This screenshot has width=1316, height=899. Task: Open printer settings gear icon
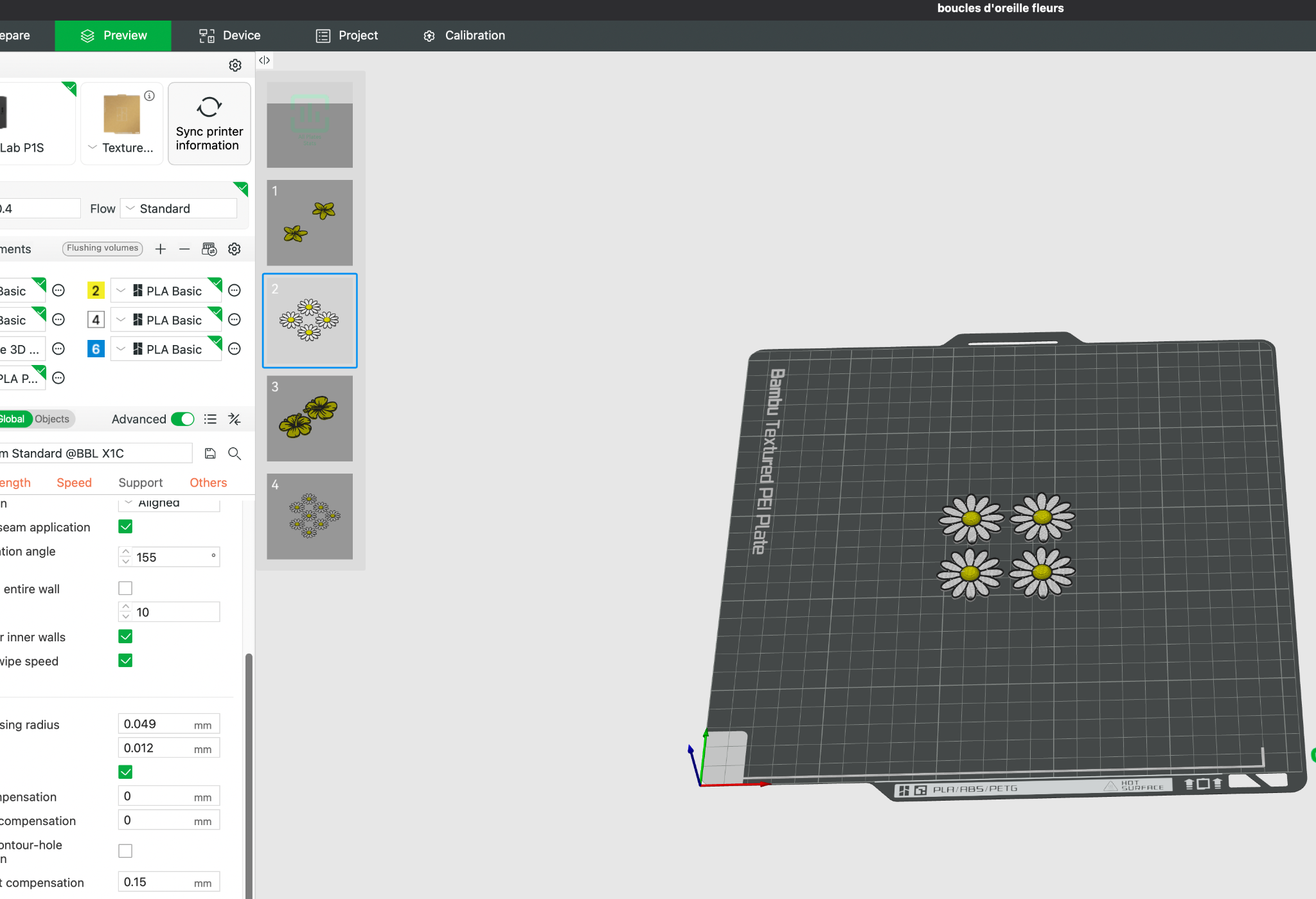(235, 66)
